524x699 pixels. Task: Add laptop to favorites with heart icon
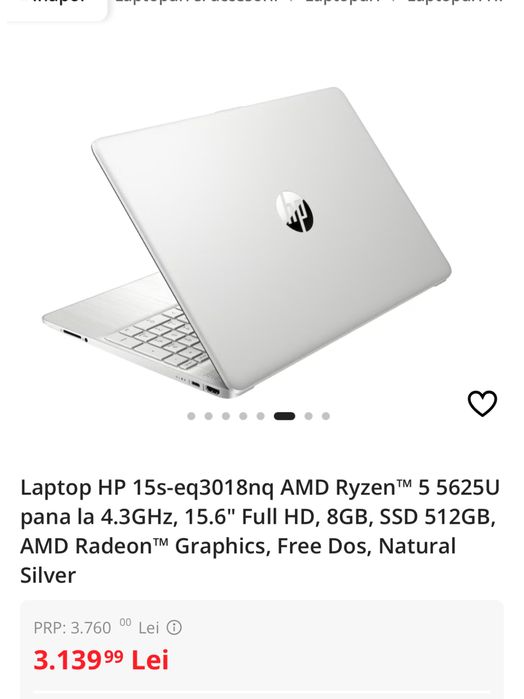pyautogui.click(x=482, y=403)
